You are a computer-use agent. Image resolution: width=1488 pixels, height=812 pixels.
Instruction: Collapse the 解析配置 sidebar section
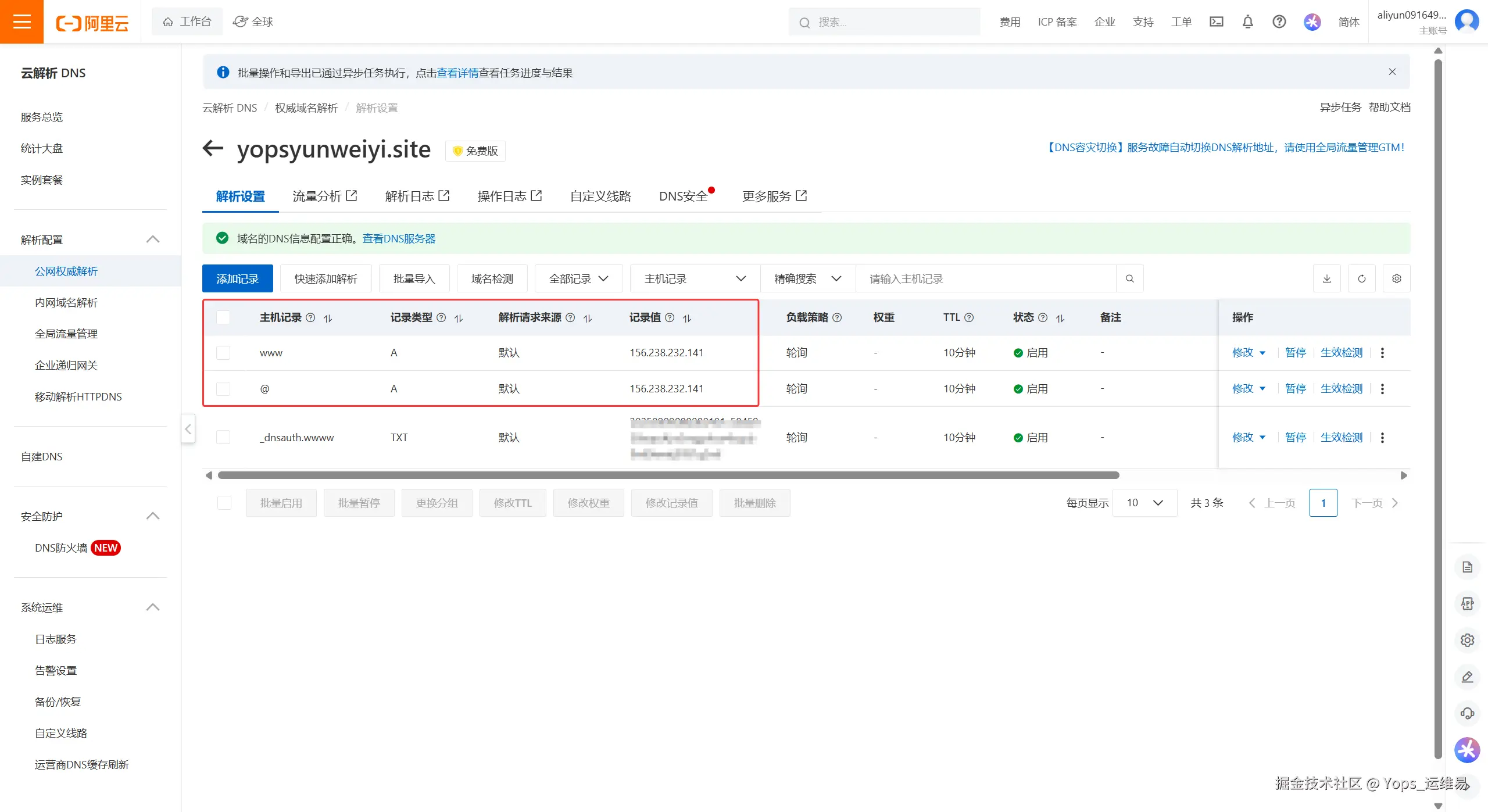[x=153, y=239]
